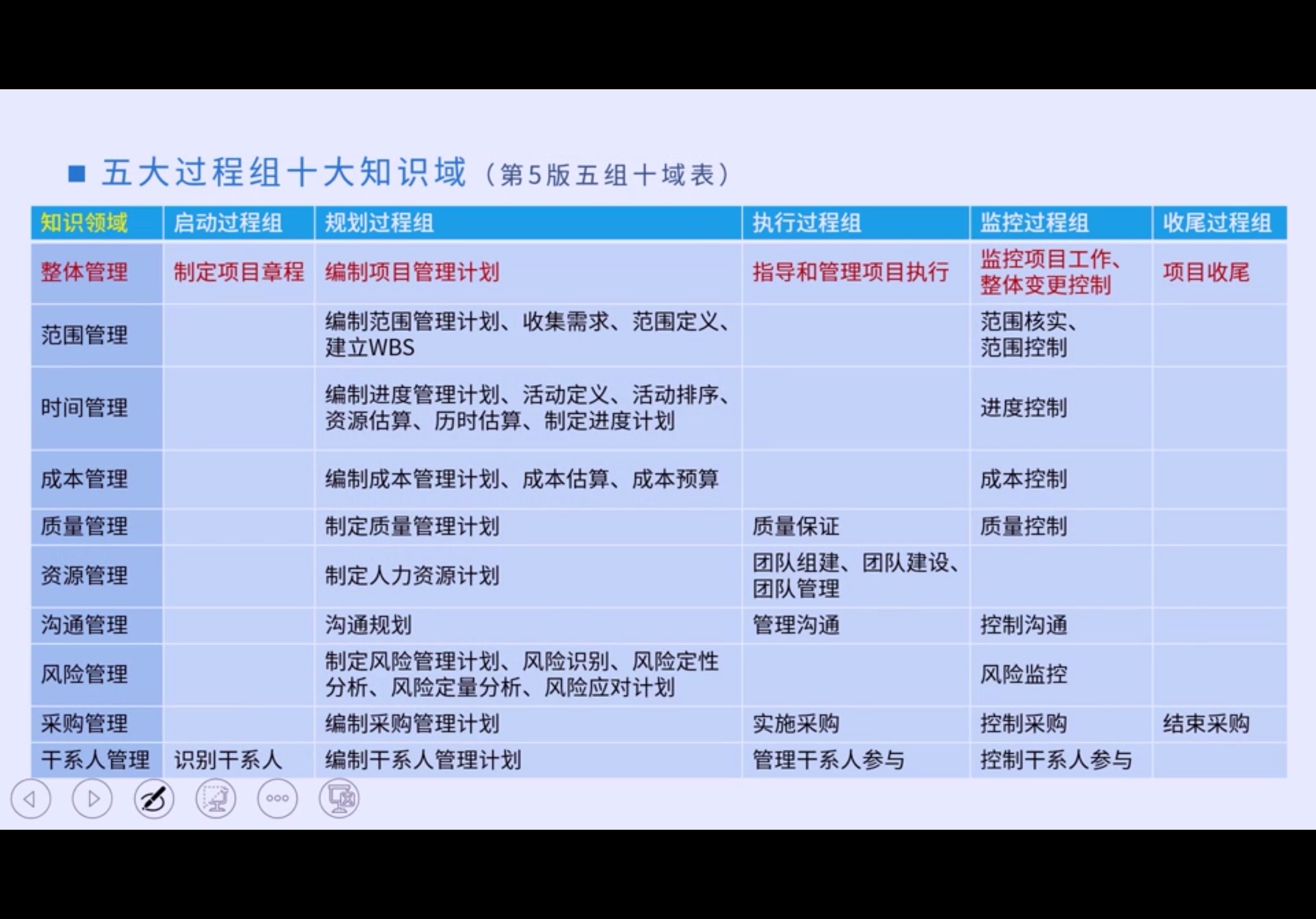Viewport: 1316px width, 919px height.
Task: Click the 规划过程组 column header
Action: [x=379, y=223]
